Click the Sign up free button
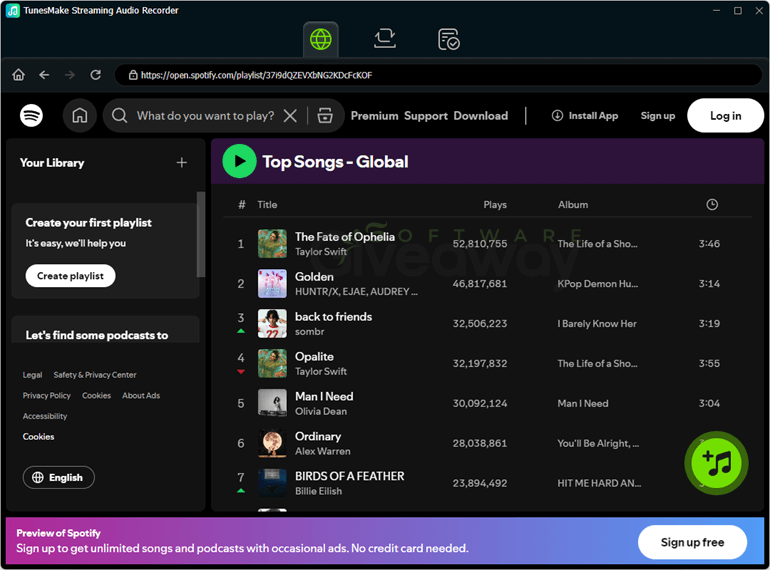 pyautogui.click(x=692, y=542)
